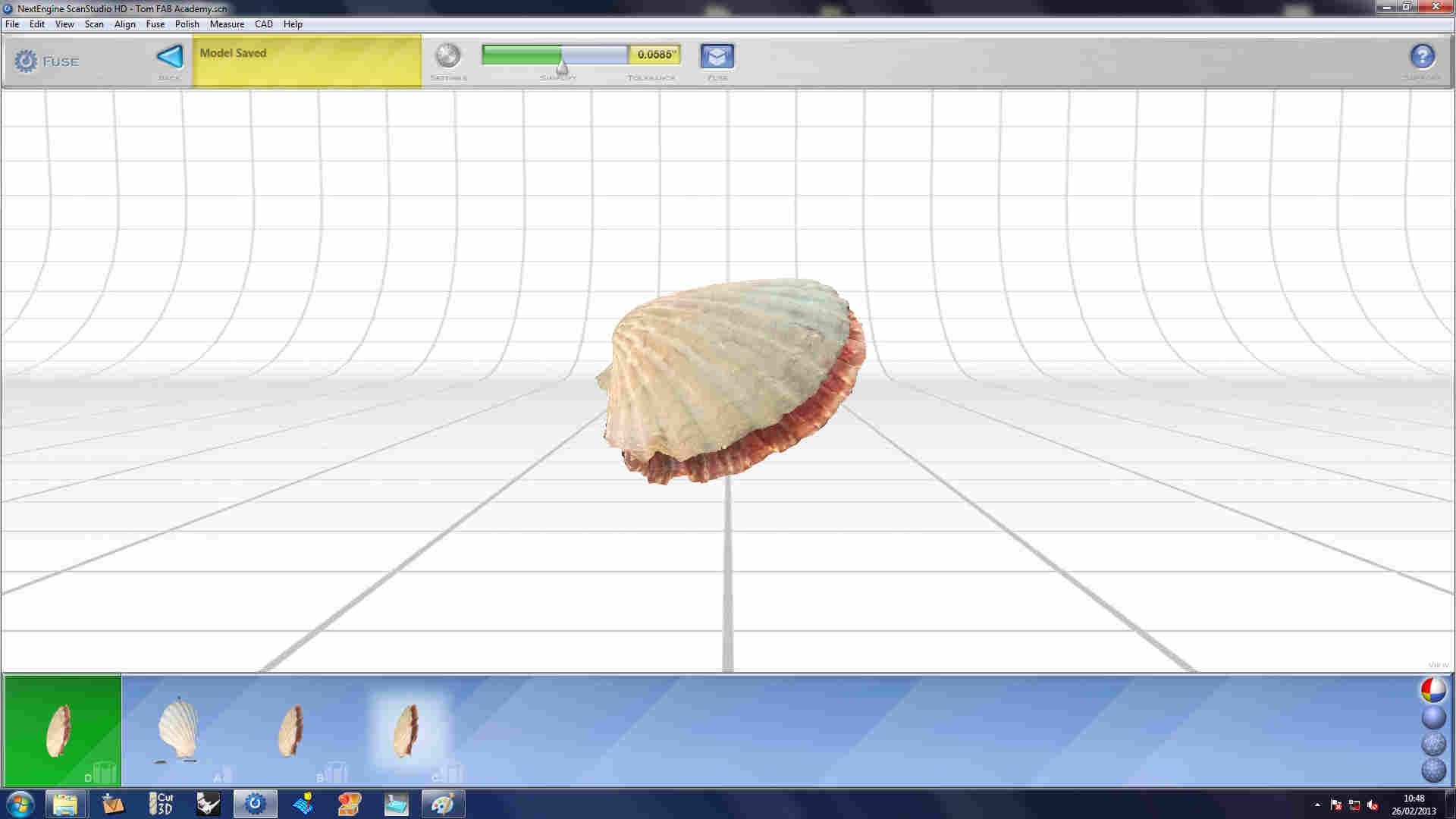
Task: Open the Fuse menu
Action: [155, 24]
